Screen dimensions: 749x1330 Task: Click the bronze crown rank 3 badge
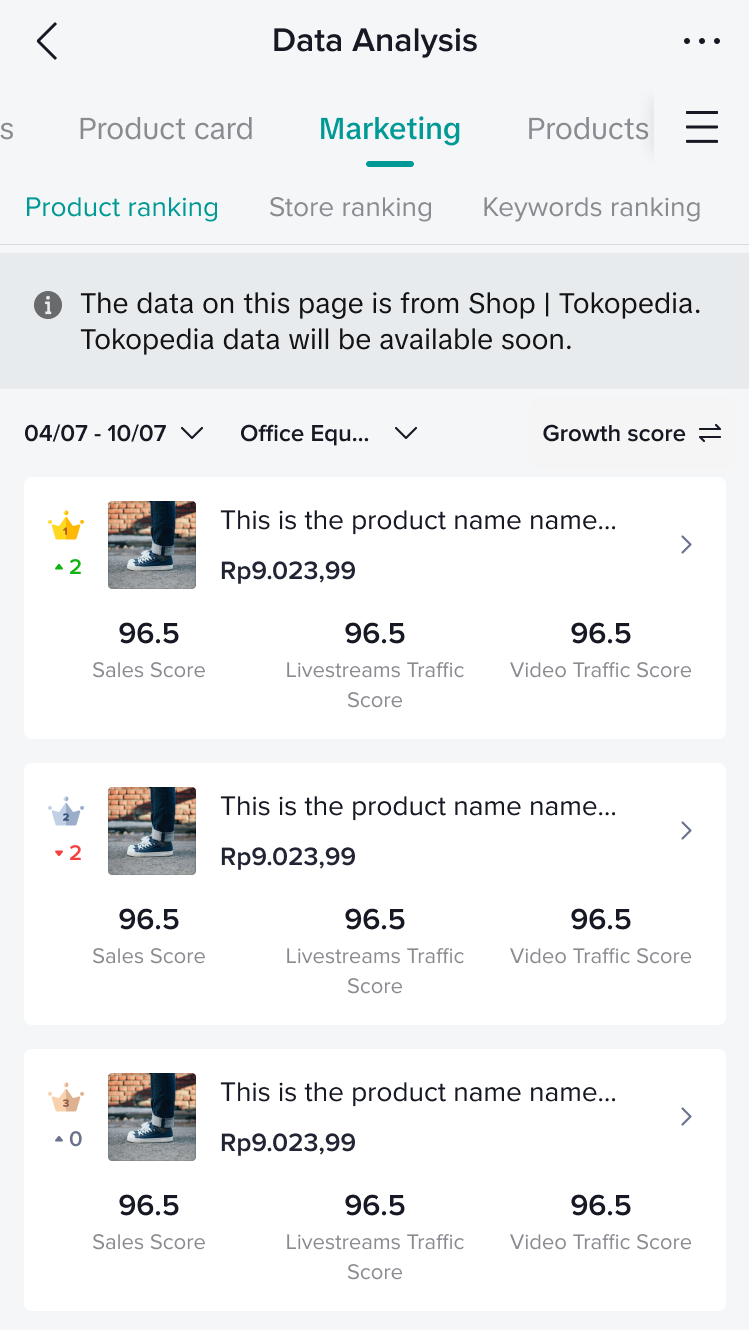(x=66, y=1099)
